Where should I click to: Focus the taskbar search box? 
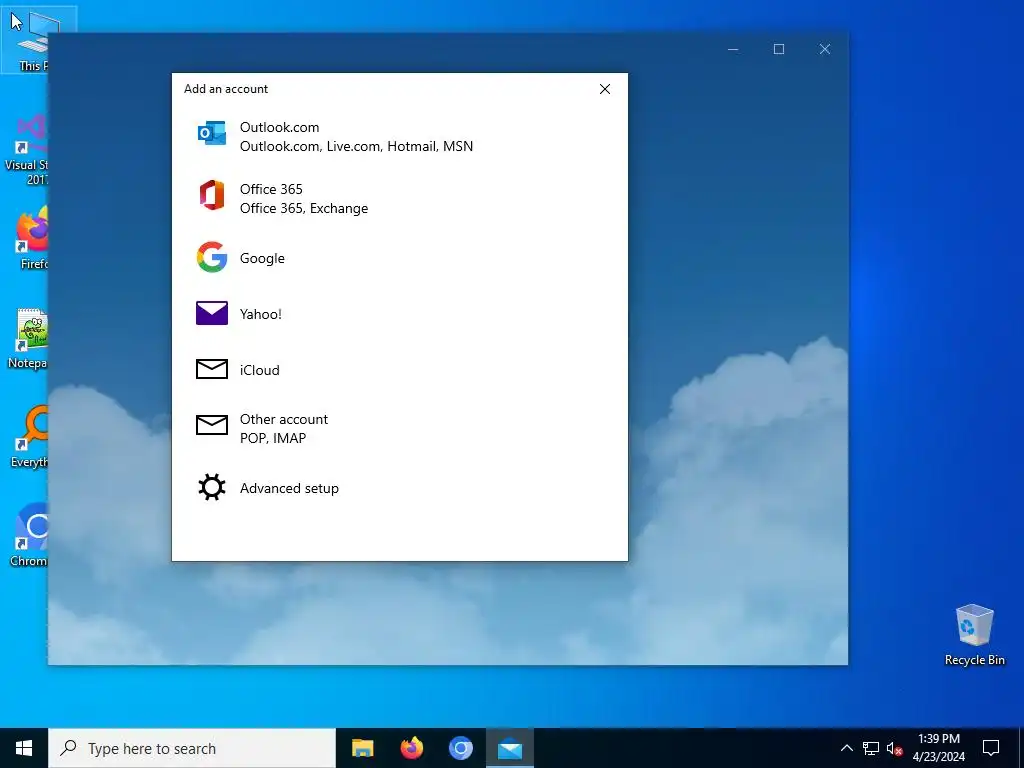tap(192, 748)
